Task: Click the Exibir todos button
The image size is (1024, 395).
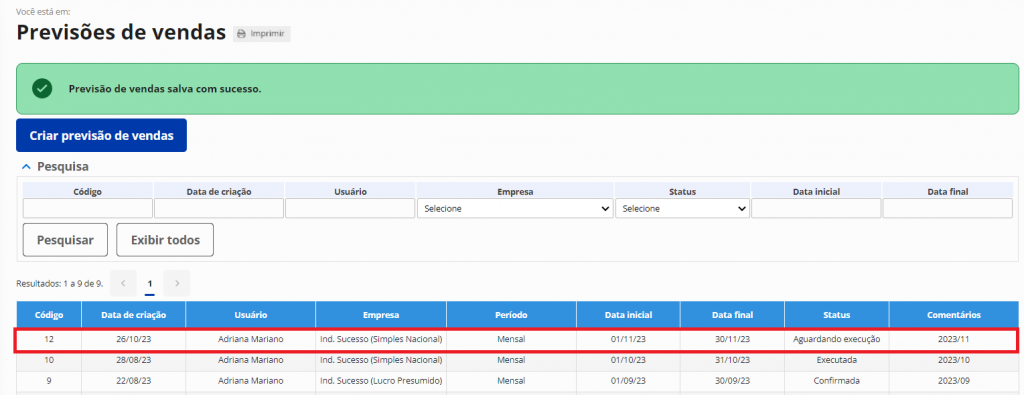Action: pyautogui.click(x=165, y=240)
